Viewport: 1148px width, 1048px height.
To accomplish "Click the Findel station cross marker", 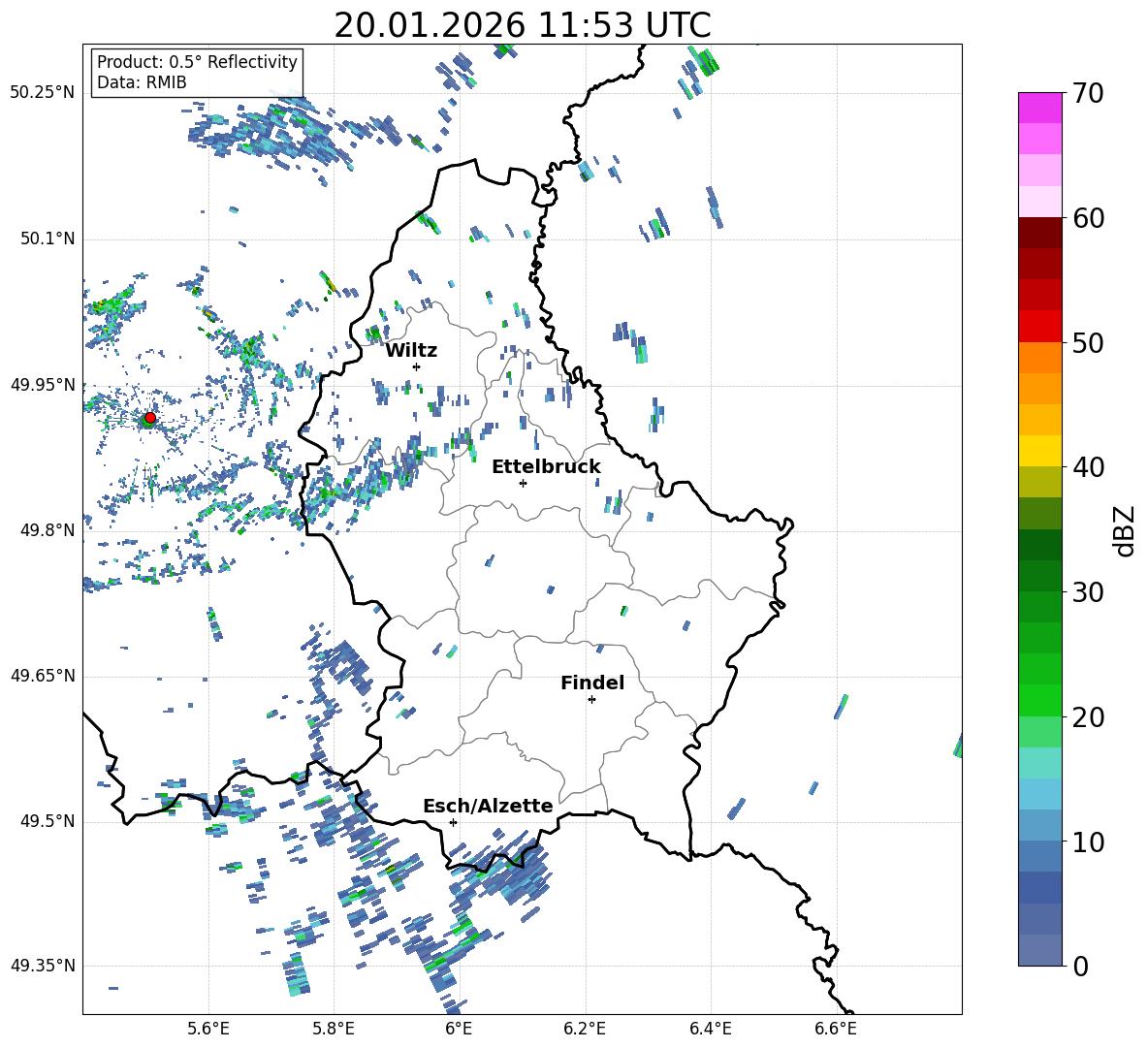I will coord(591,700).
